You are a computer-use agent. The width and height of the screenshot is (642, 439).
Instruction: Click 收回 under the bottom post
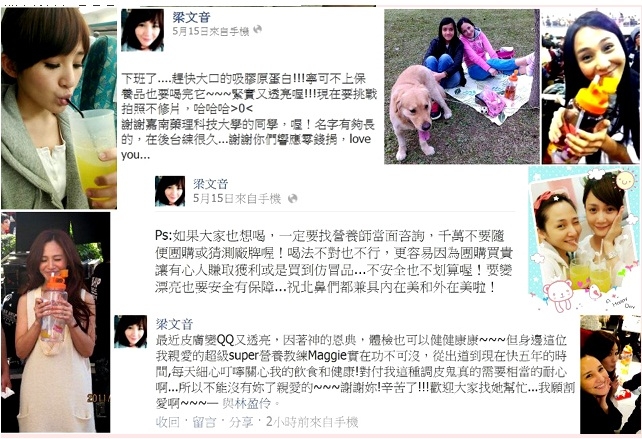[168, 422]
